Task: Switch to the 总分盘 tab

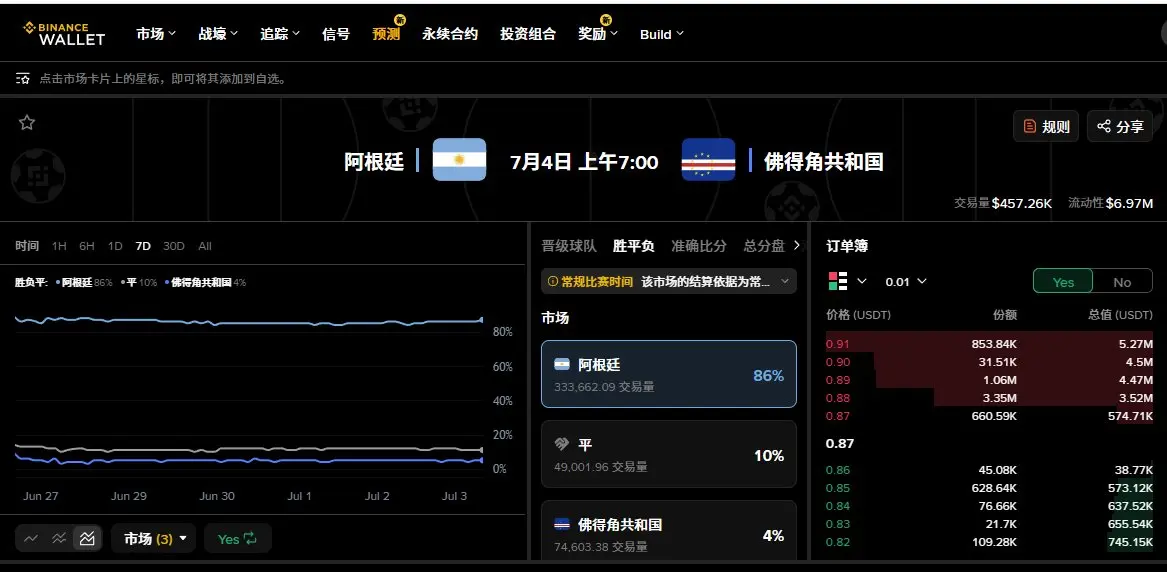Action: (x=764, y=245)
